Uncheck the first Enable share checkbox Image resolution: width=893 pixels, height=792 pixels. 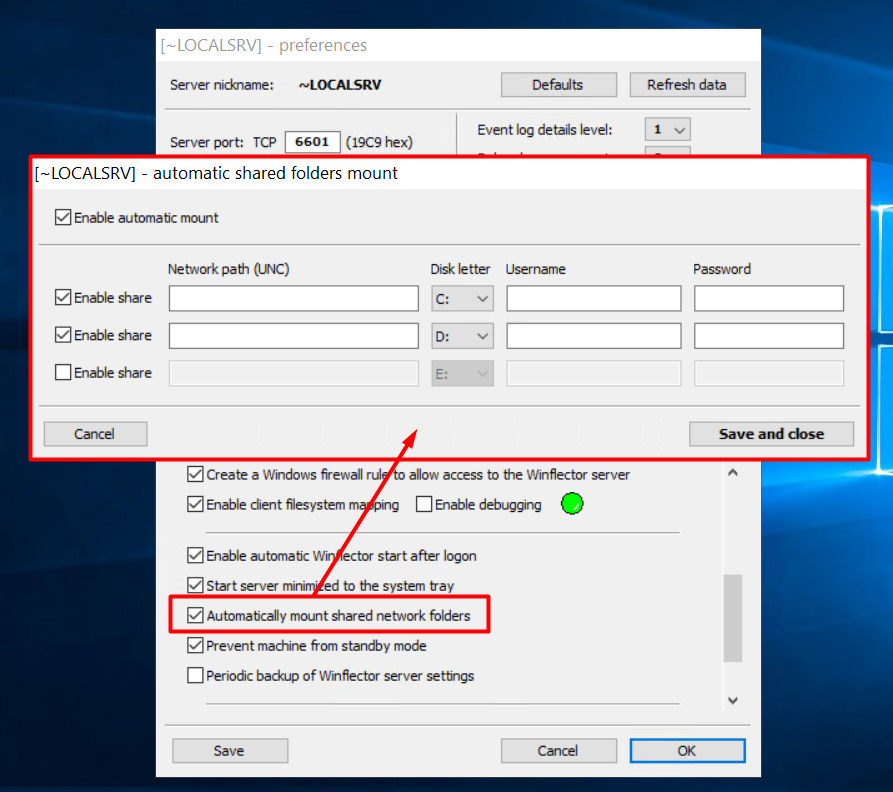63,298
